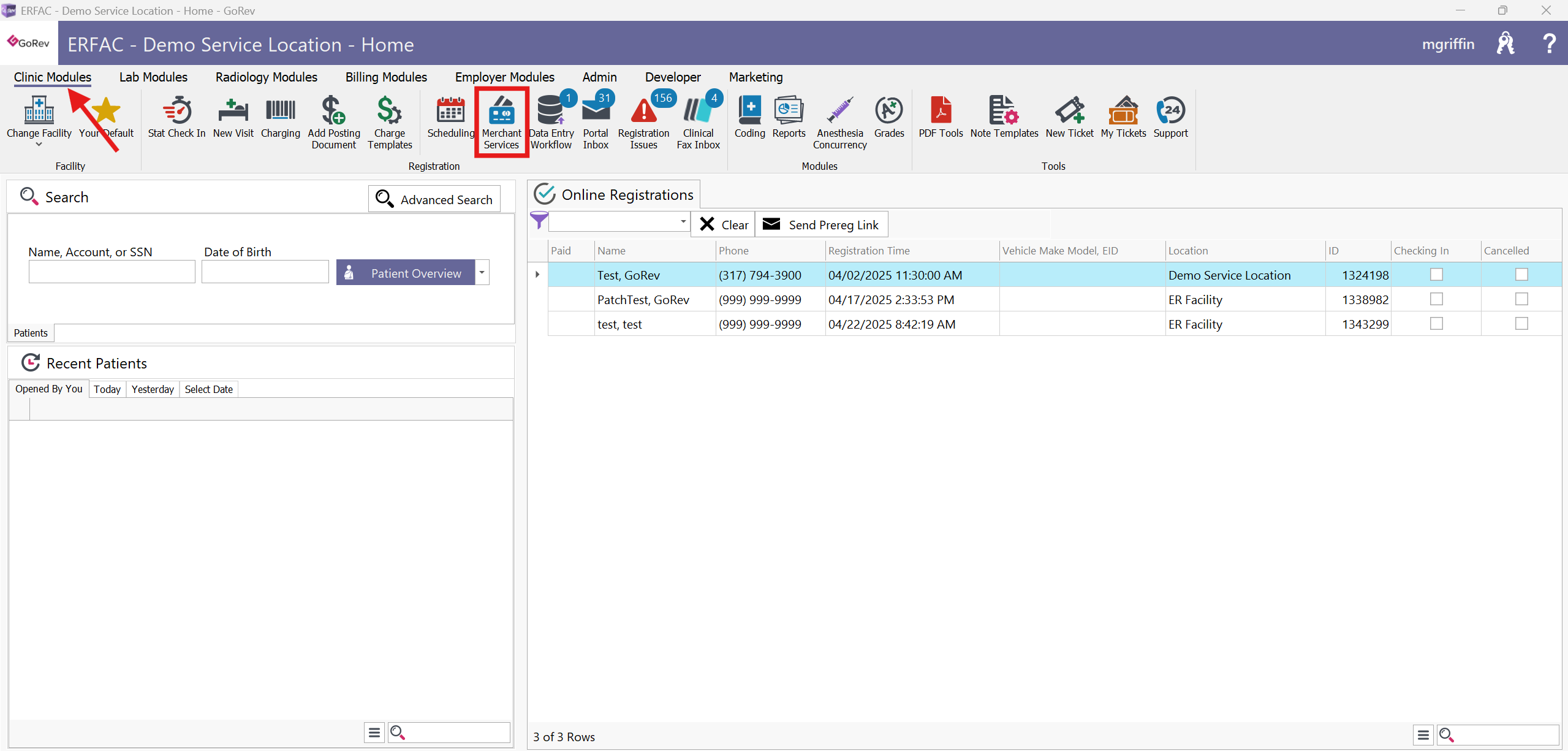The width and height of the screenshot is (1568, 751).
Task: Click the Your Default star icon
Action: pos(106,111)
